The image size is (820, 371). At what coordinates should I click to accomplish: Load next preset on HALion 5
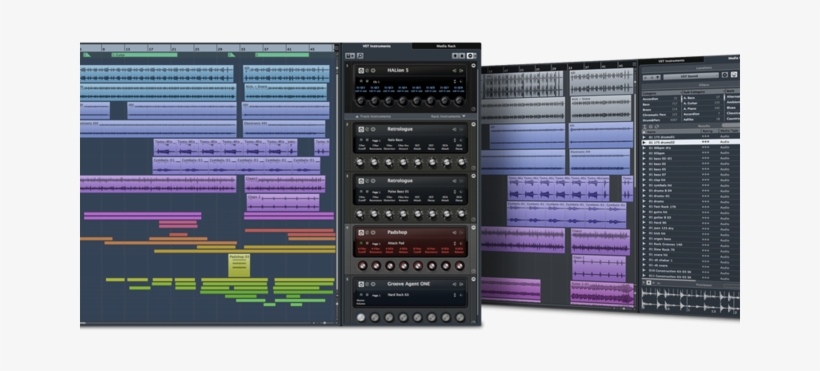click(461, 71)
